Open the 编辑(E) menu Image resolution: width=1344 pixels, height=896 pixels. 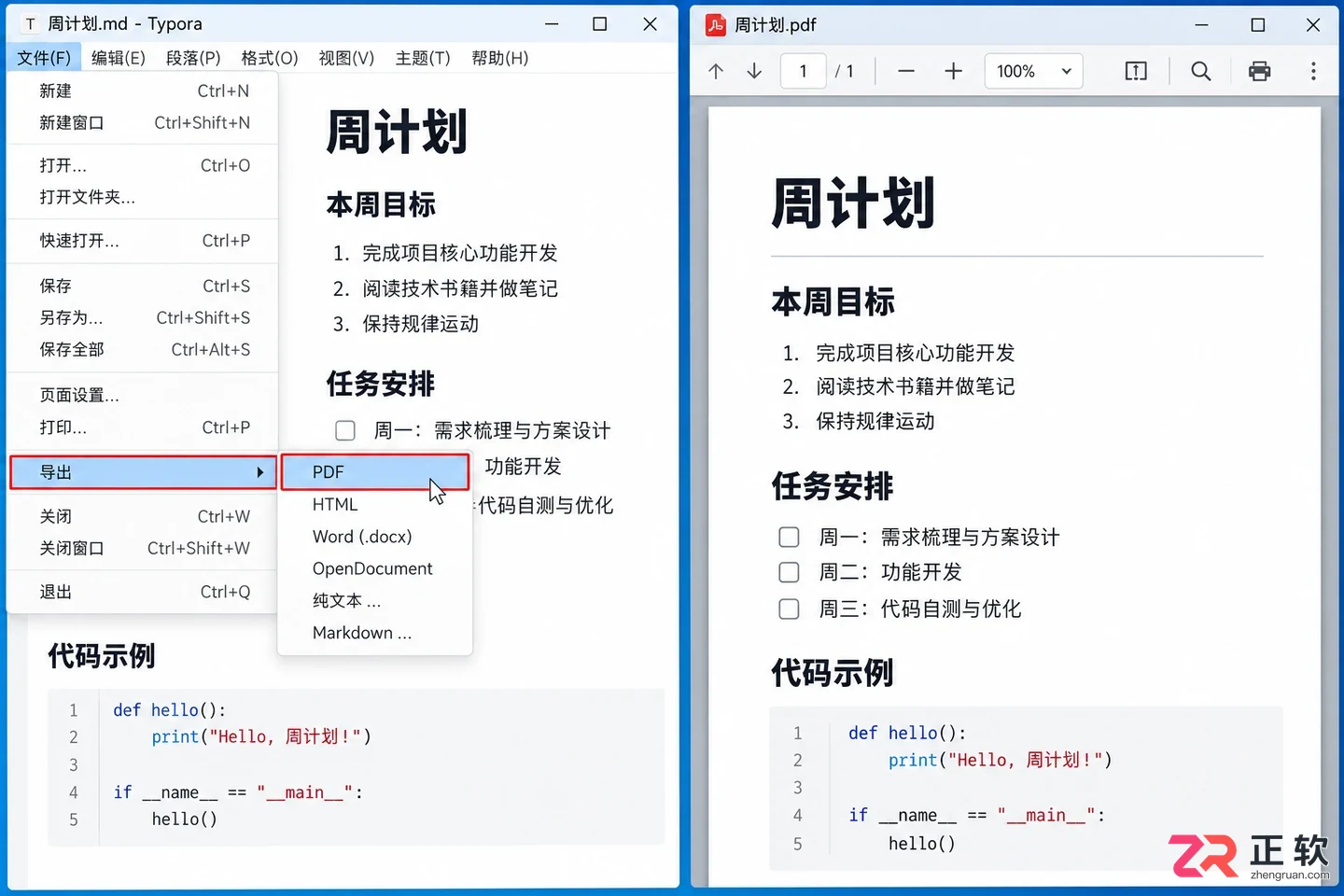coord(119,58)
